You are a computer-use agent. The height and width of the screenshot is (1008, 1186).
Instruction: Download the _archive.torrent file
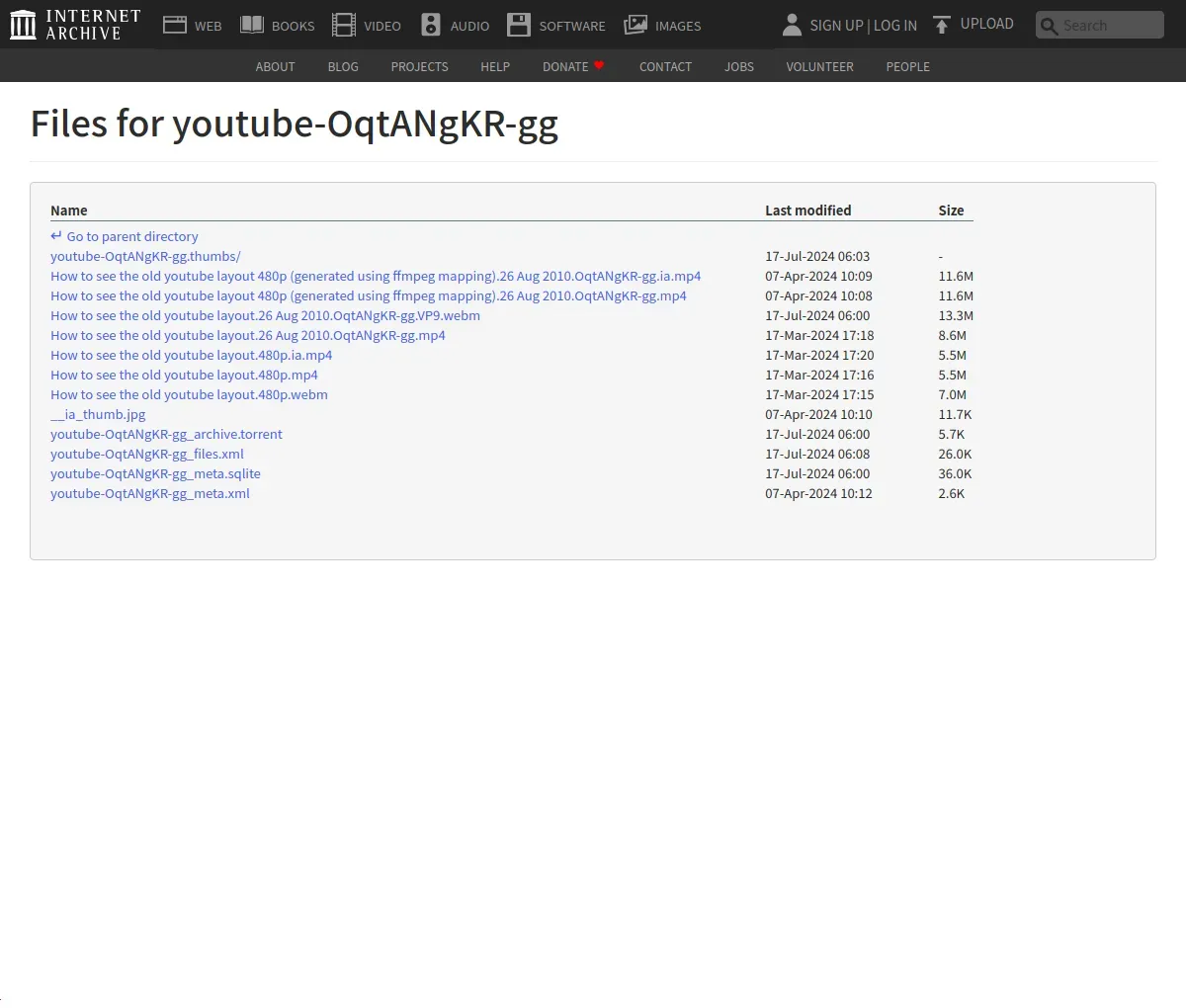point(166,434)
